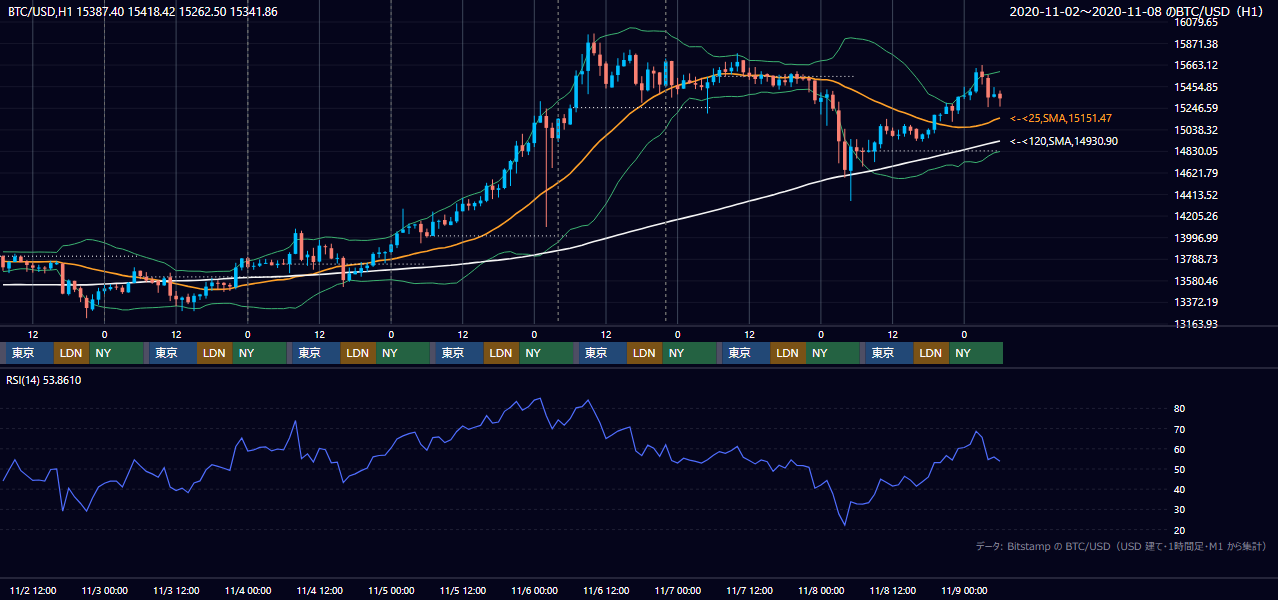Click the 120 SMA 14930.90 label
Viewport: 1278px width, 600px height.
1064,141
